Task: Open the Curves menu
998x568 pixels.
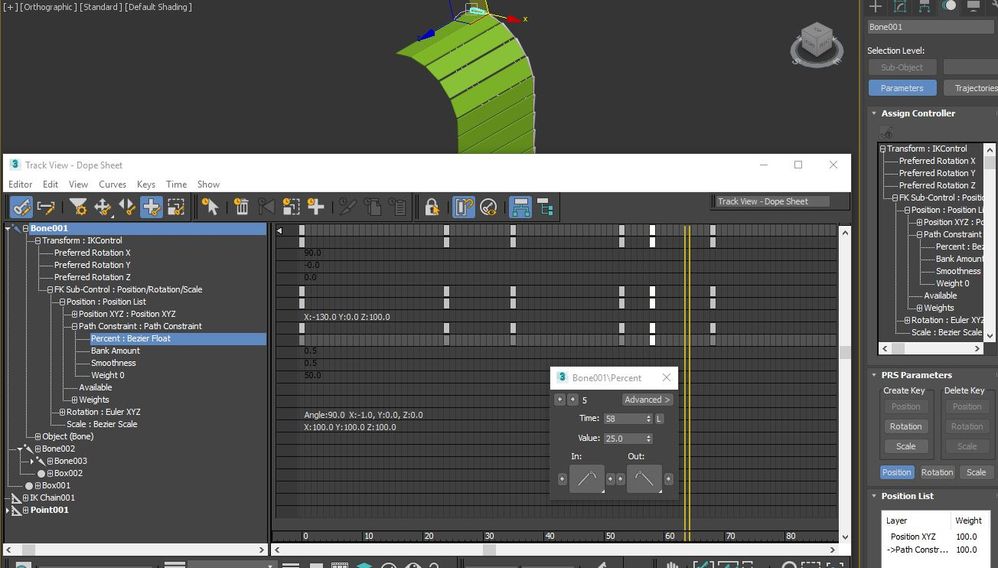Action: click(x=112, y=184)
